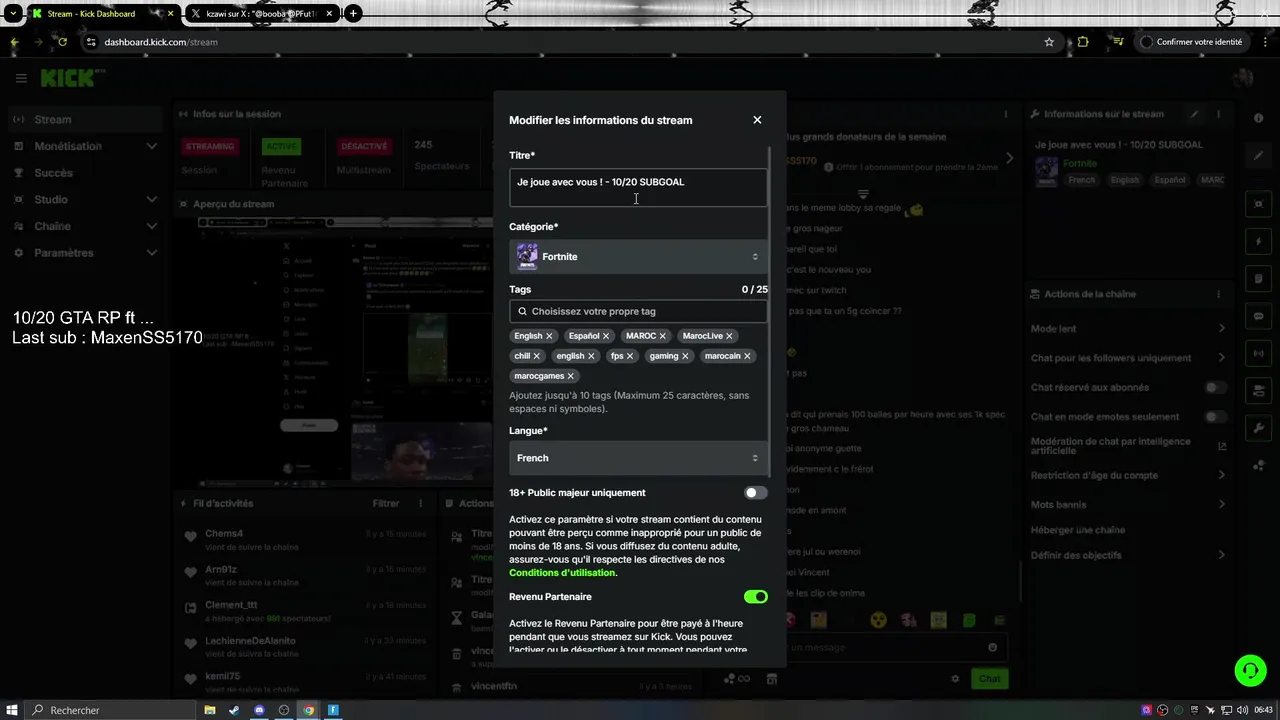1280x720 pixels.
Task: Open Fil d'activités options menu
Action: [421, 504]
